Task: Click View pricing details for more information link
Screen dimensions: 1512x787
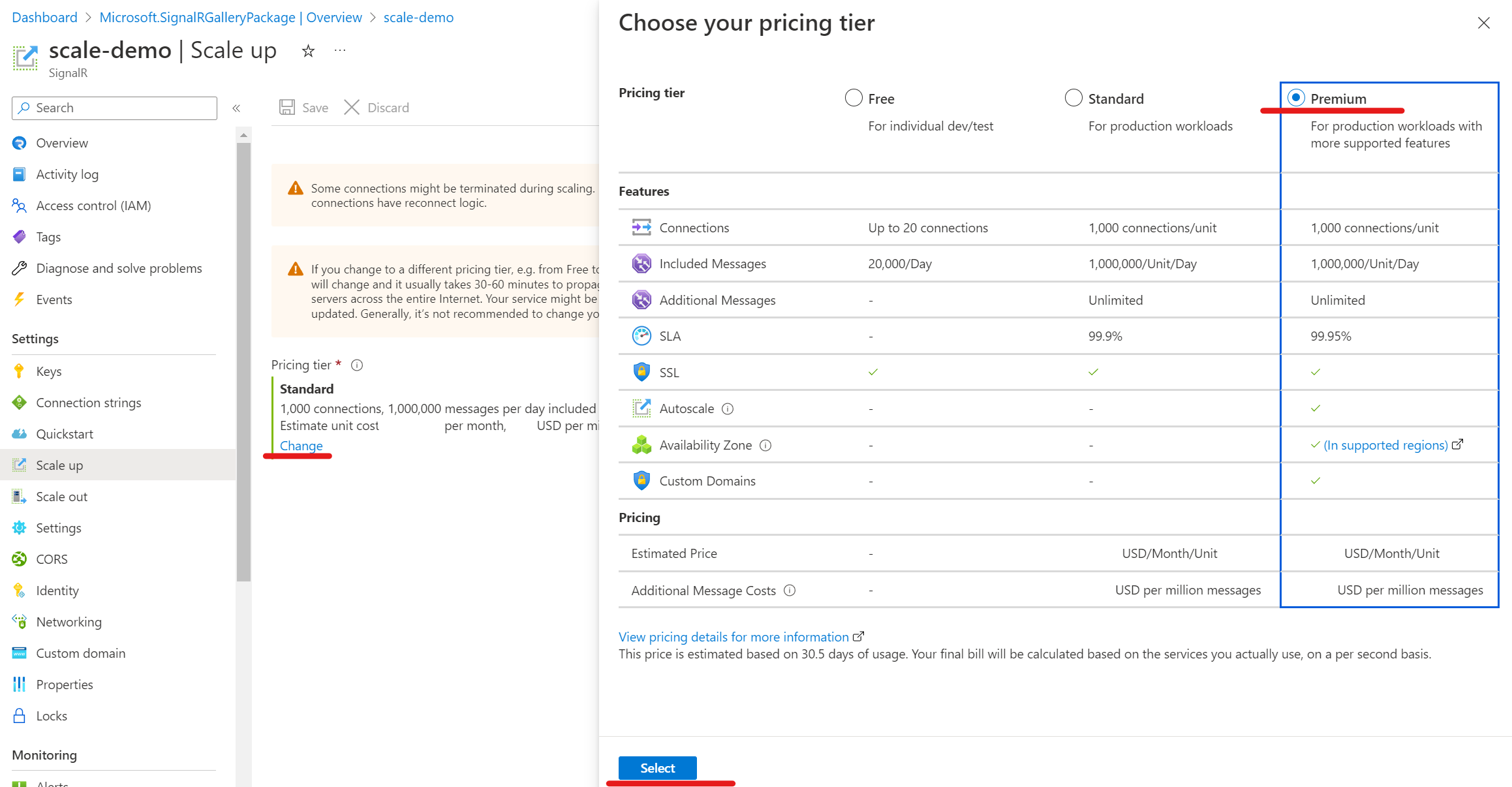Action: pos(734,635)
